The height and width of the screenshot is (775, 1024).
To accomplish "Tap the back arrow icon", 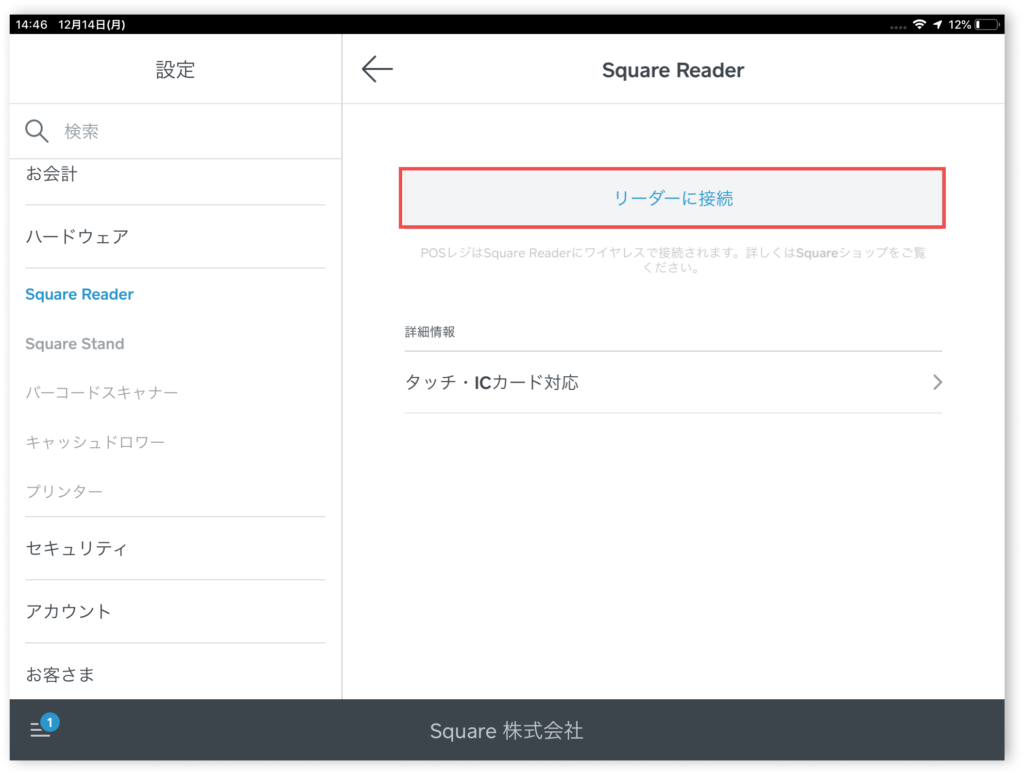I will (377, 69).
